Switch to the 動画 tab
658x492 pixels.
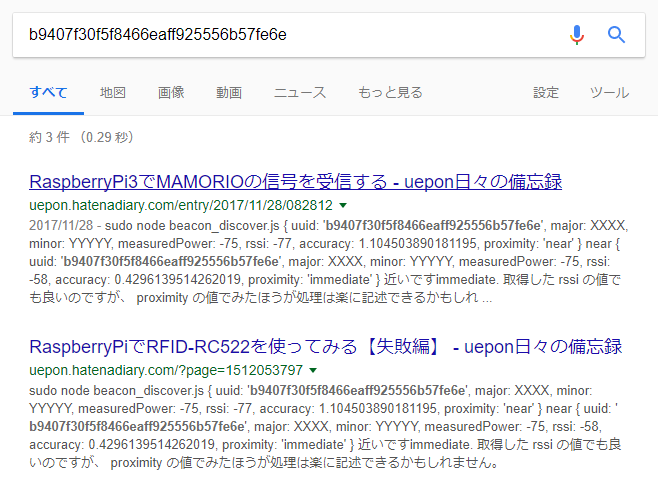pyautogui.click(x=229, y=93)
